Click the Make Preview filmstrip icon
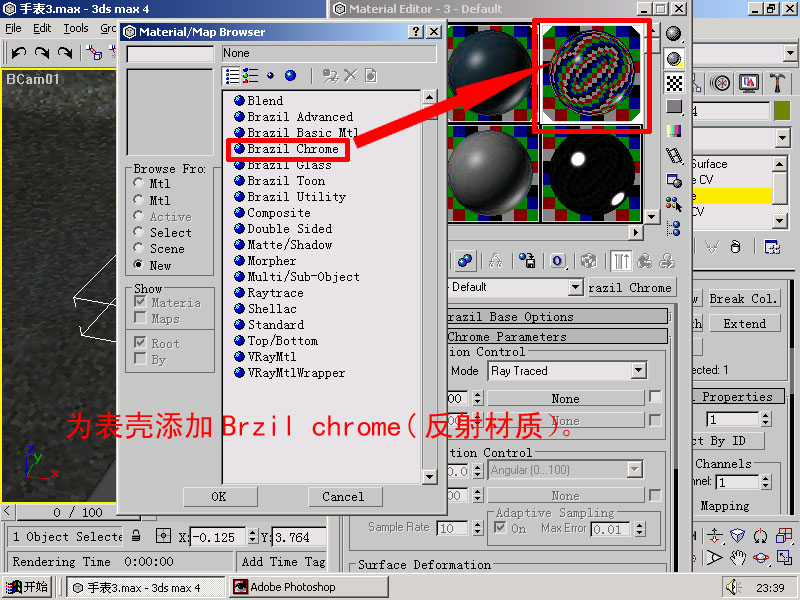Image resolution: width=800 pixels, height=600 pixels. click(674, 156)
